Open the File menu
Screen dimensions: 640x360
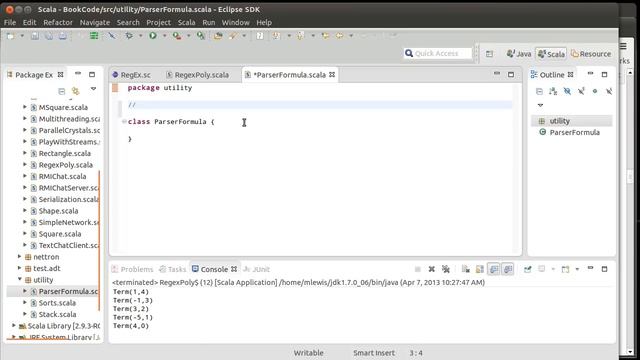10,22
